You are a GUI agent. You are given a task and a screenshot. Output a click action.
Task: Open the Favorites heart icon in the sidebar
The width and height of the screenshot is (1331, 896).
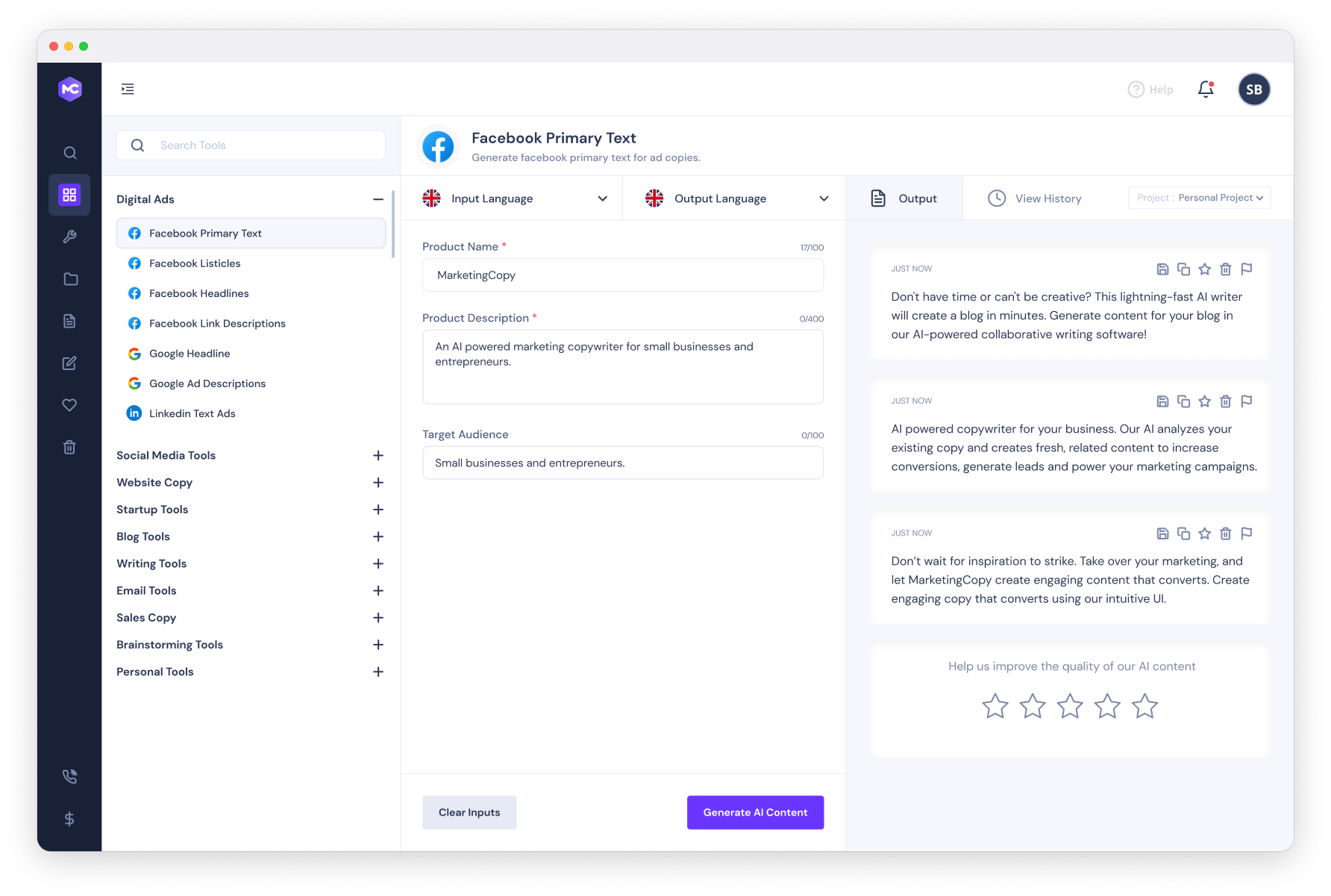pyautogui.click(x=69, y=404)
